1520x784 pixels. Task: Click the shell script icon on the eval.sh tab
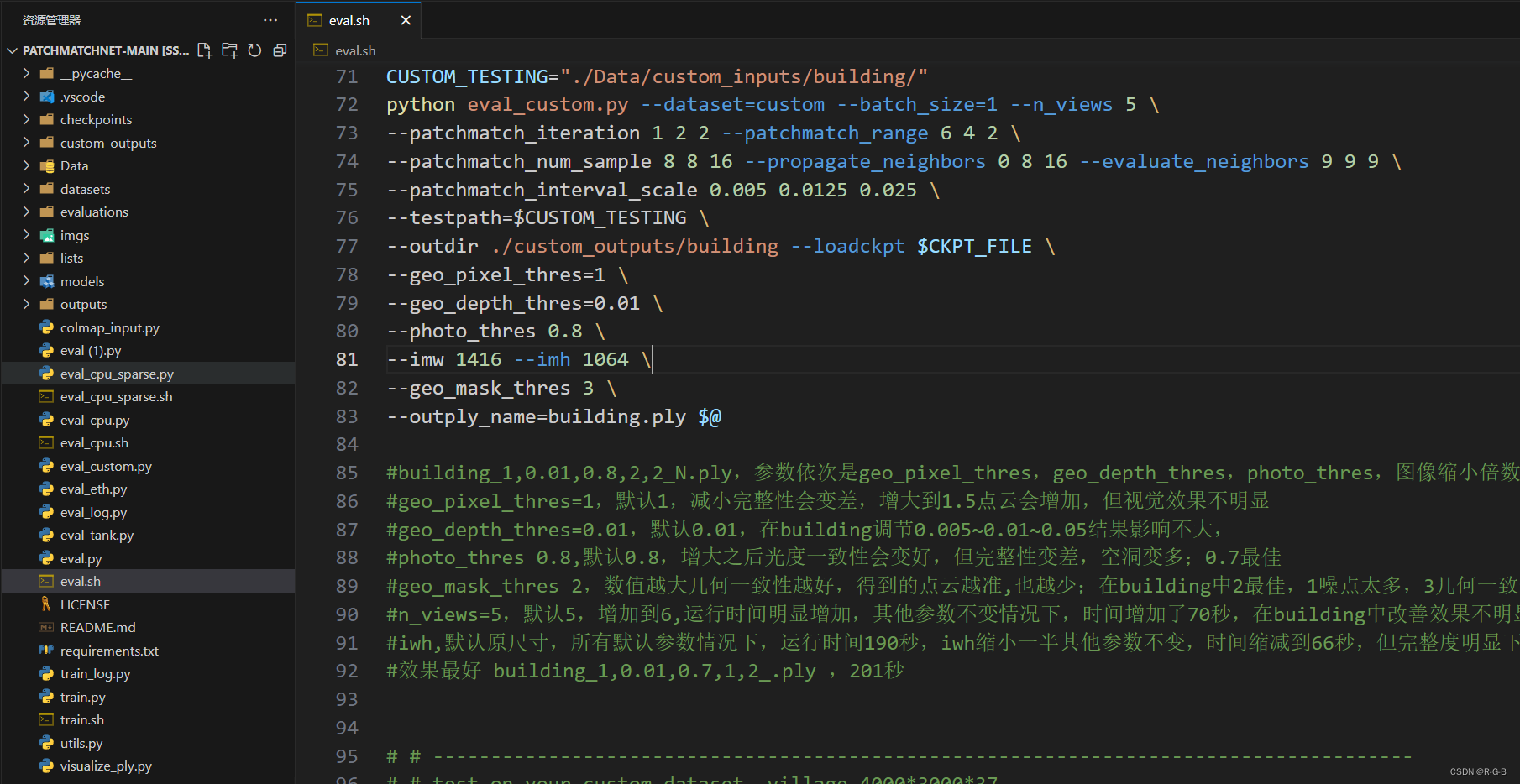pos(315,19)
